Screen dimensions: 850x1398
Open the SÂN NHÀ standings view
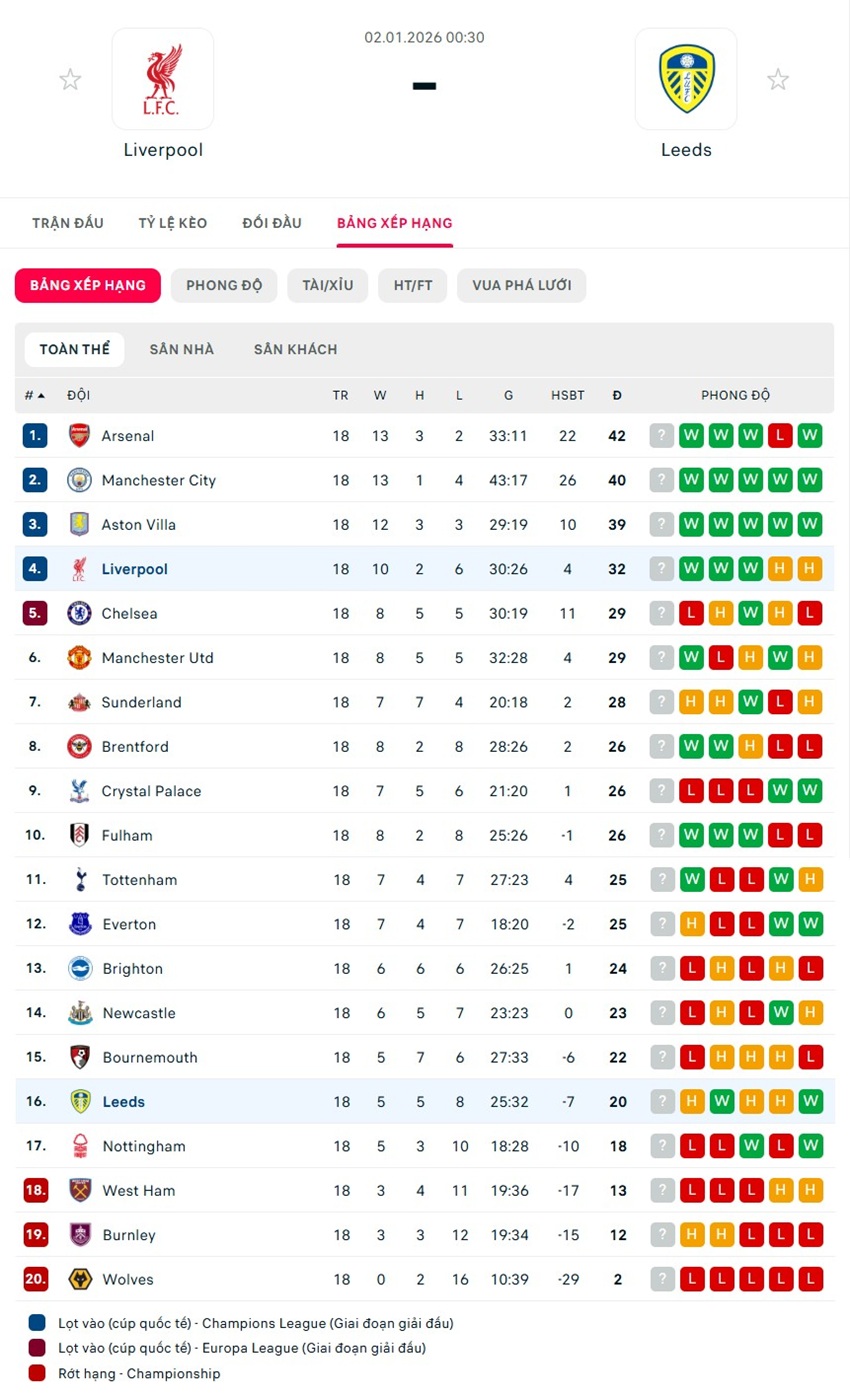(x=181, y=349)
